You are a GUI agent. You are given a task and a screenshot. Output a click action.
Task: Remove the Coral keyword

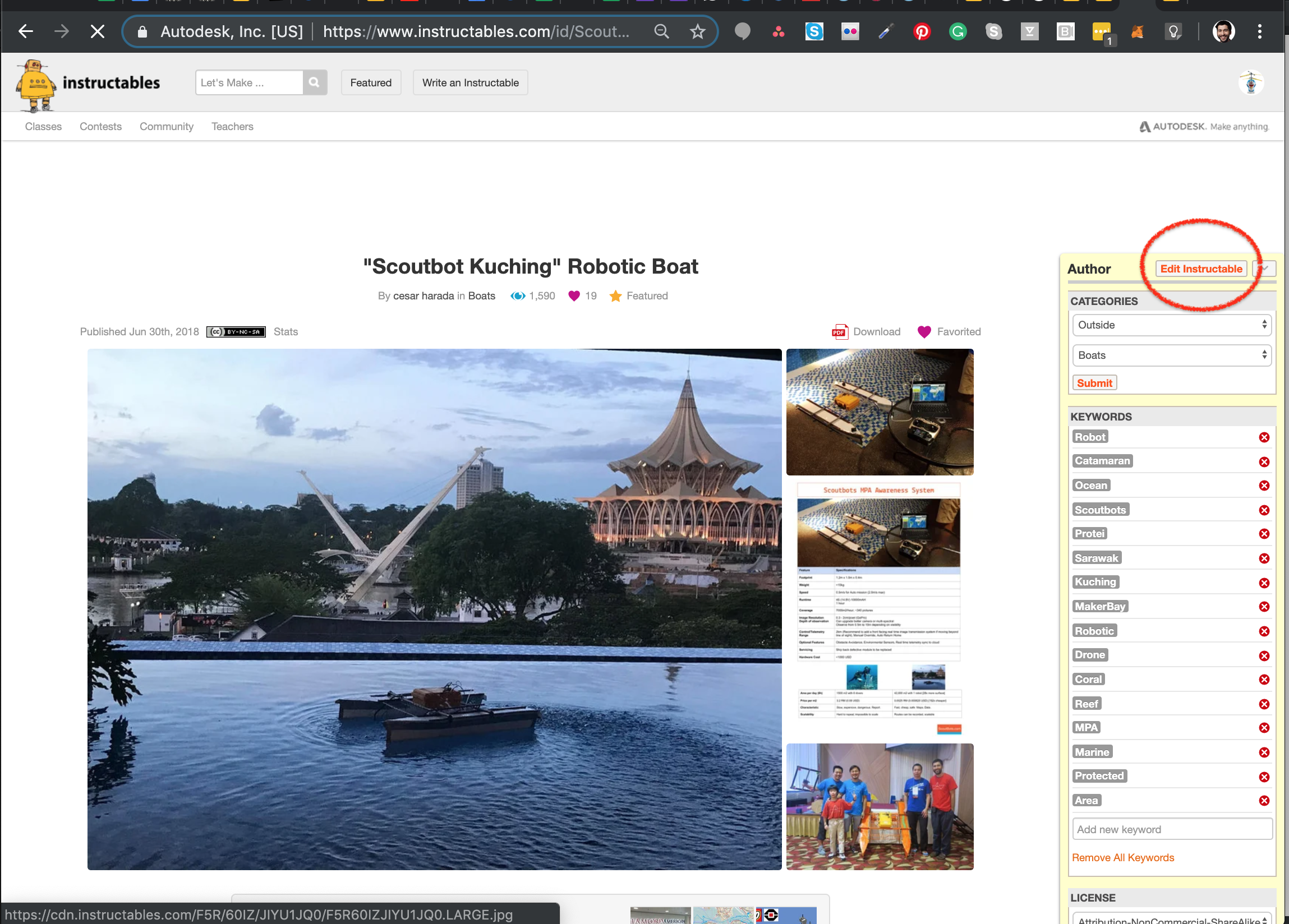click(1264, 679)
